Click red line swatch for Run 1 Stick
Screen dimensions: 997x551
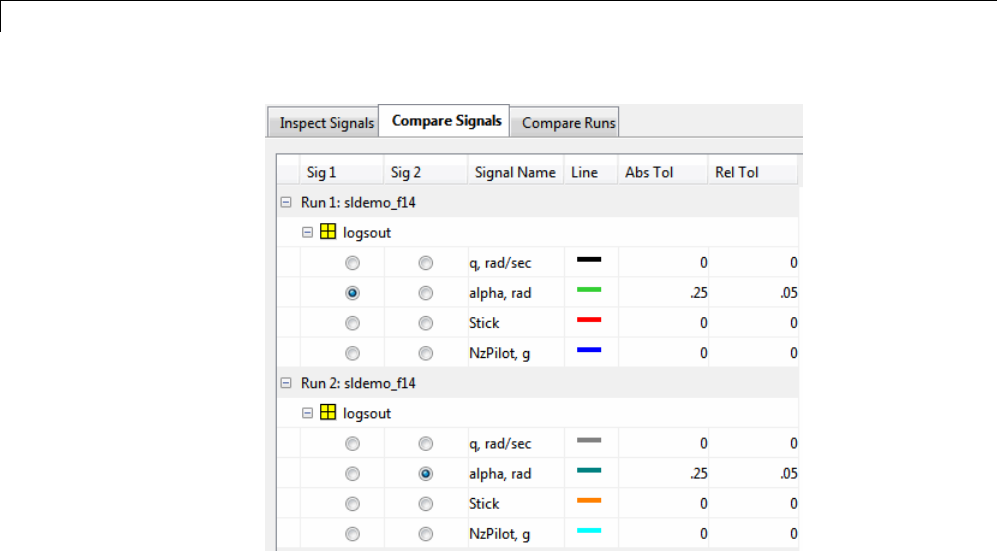tap(588, 320)
